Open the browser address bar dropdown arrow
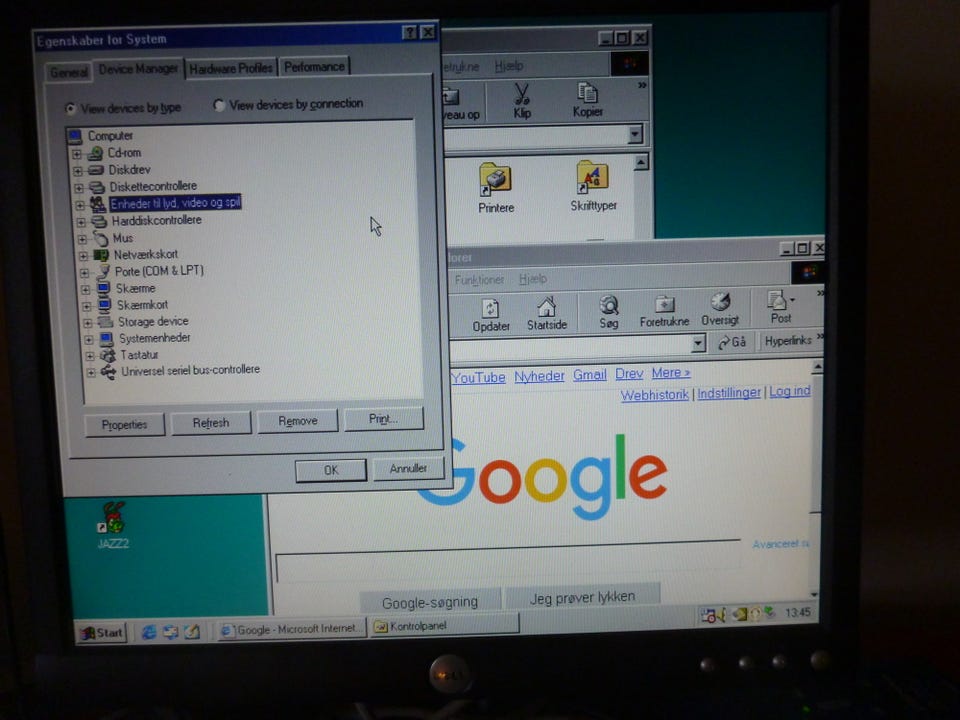The height and width of the screenshot is (720, 960). (x=698, y=343)
